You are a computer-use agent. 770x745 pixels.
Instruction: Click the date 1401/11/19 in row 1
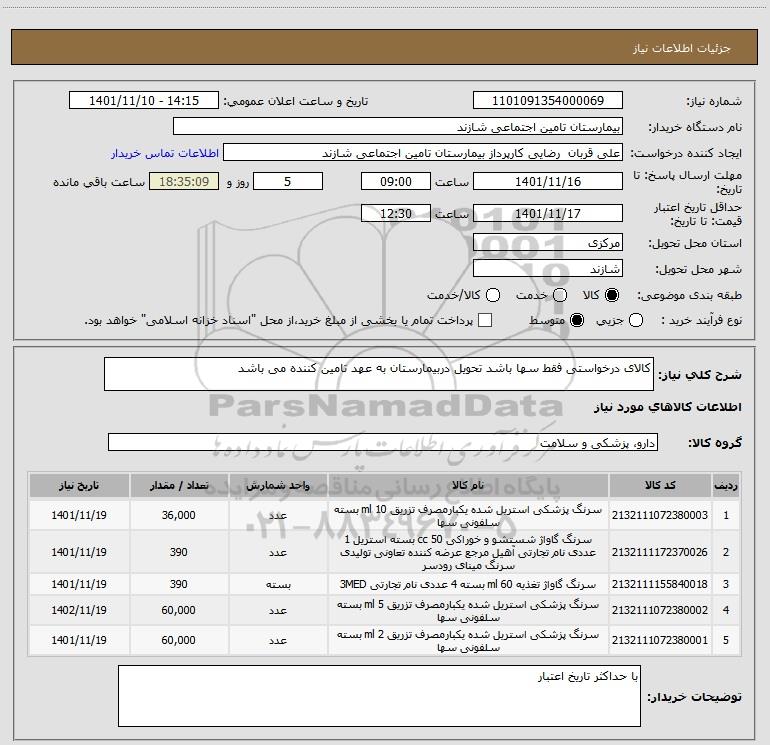pos(79,515)
